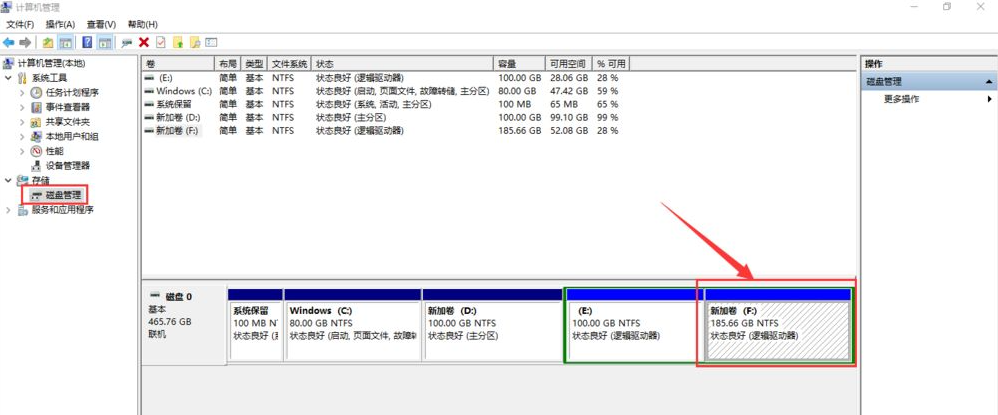
Task: Sort by the 容量 column header
Action: click(x=520, y=64)
